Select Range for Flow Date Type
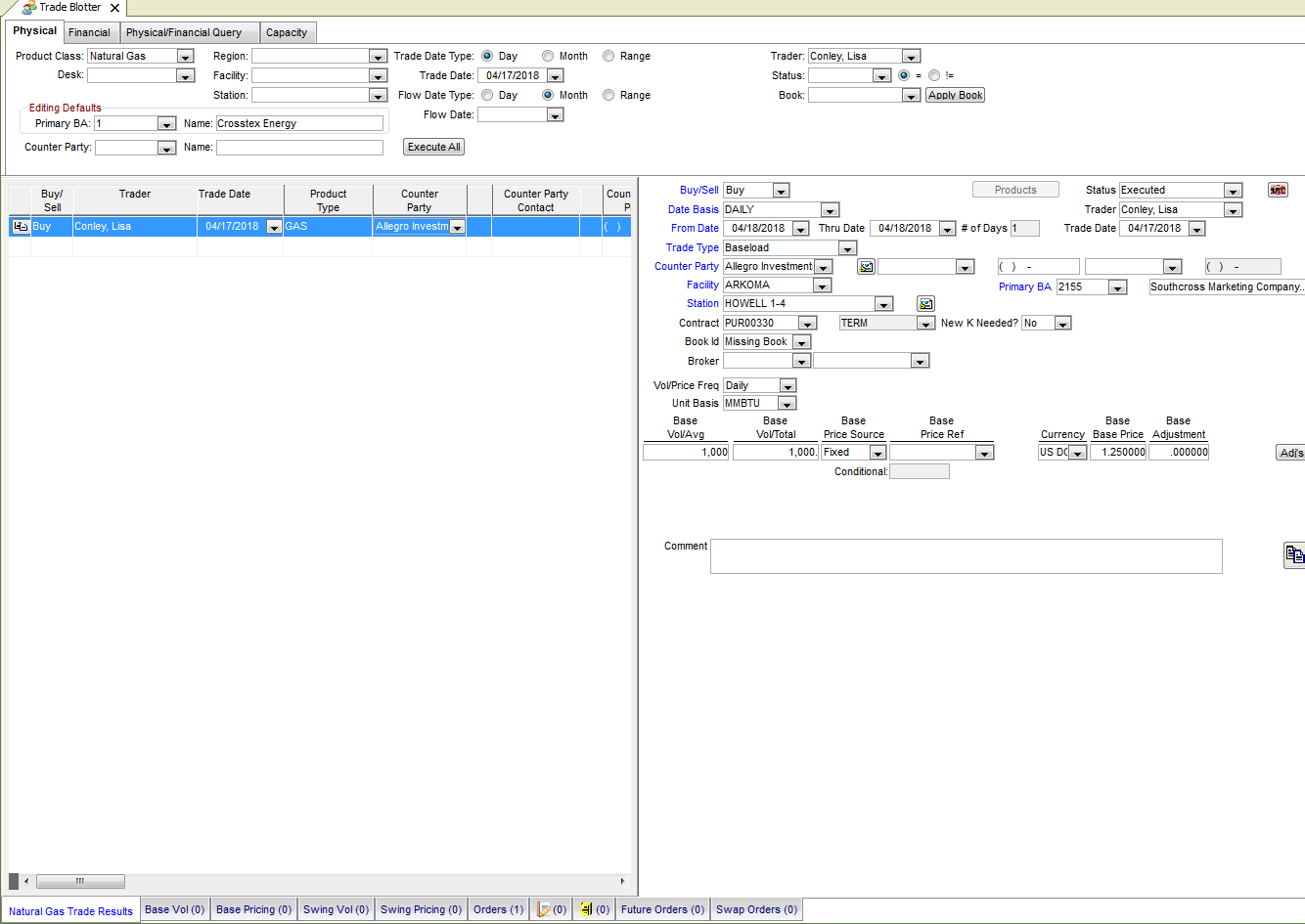 coord(608,96)
